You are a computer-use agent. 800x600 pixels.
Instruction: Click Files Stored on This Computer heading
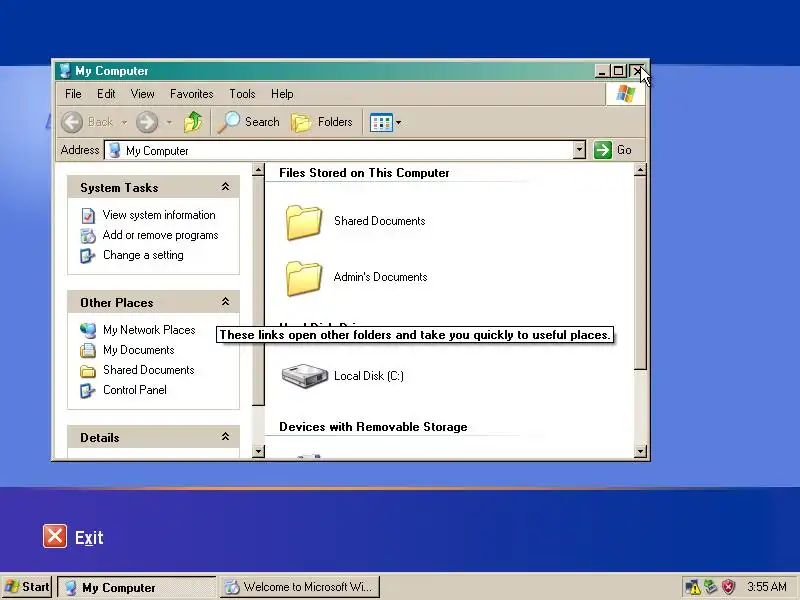[x=364, y=173]
